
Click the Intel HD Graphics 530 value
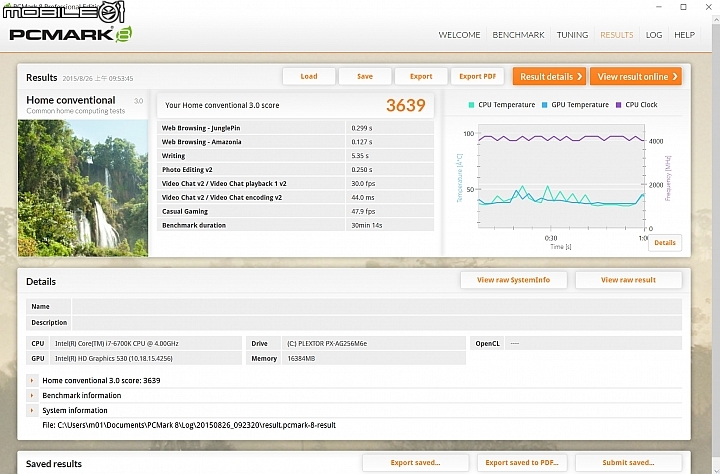click(113, 359)
